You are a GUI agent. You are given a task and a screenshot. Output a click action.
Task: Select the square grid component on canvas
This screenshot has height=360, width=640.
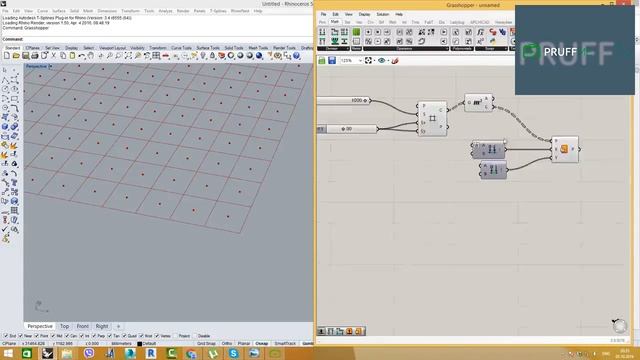[432, 118]
